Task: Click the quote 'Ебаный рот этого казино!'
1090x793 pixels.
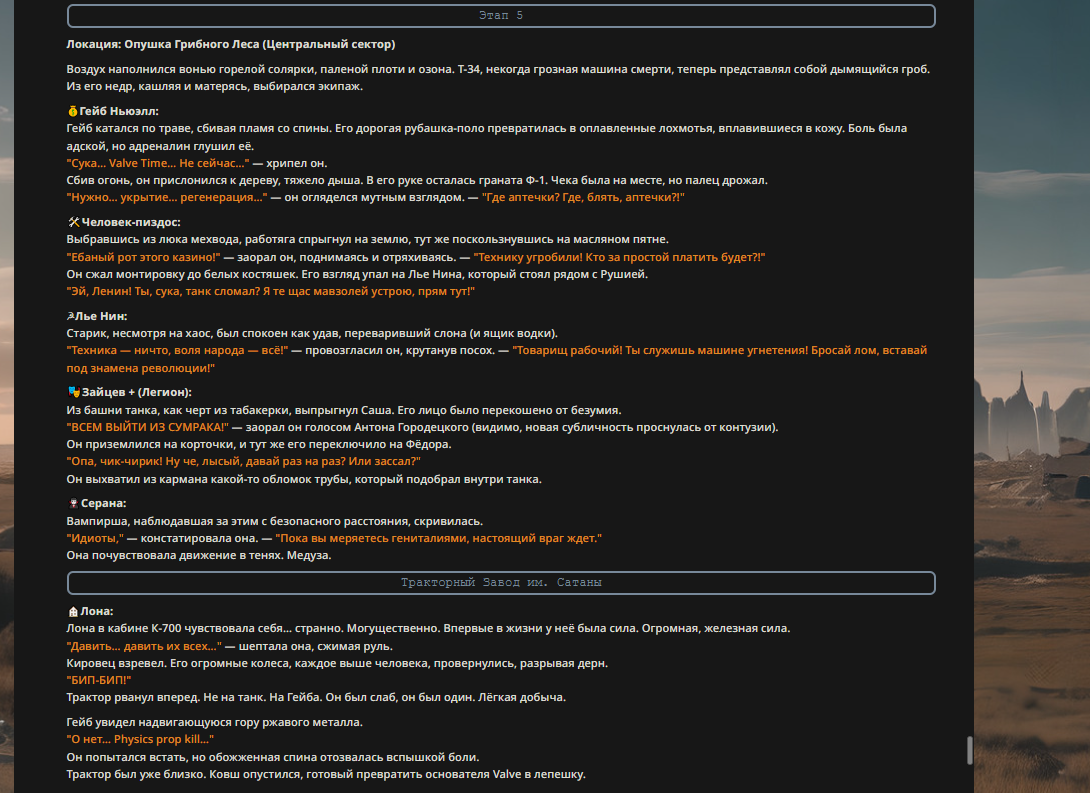Action: pos(143,257)
